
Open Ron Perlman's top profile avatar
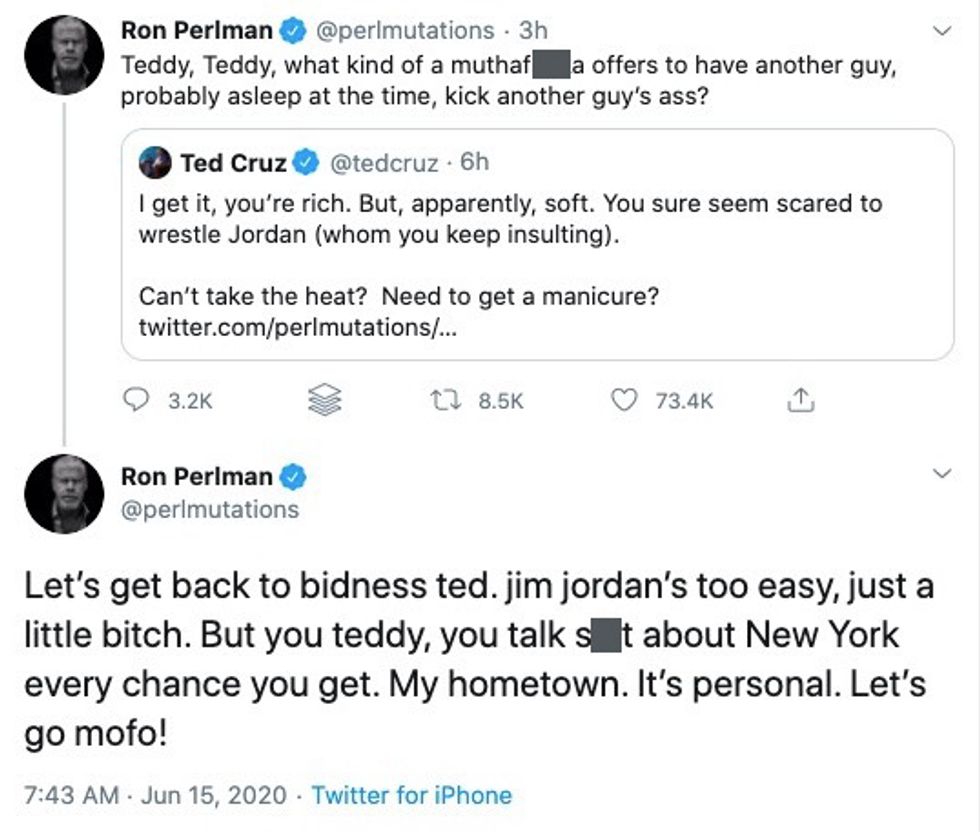point(64,55)
